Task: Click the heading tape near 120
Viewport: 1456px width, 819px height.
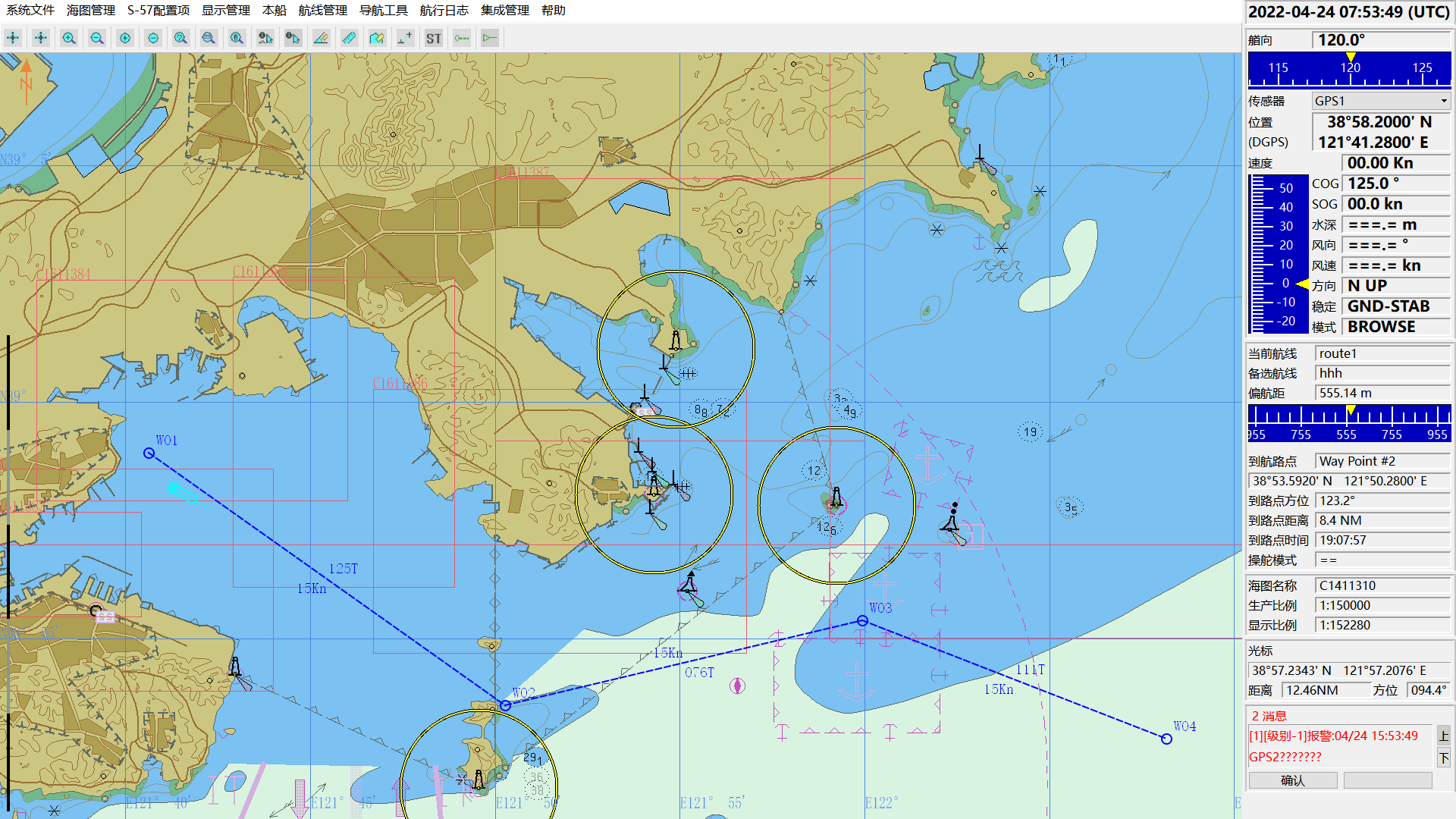Action: pos(1351,67)
